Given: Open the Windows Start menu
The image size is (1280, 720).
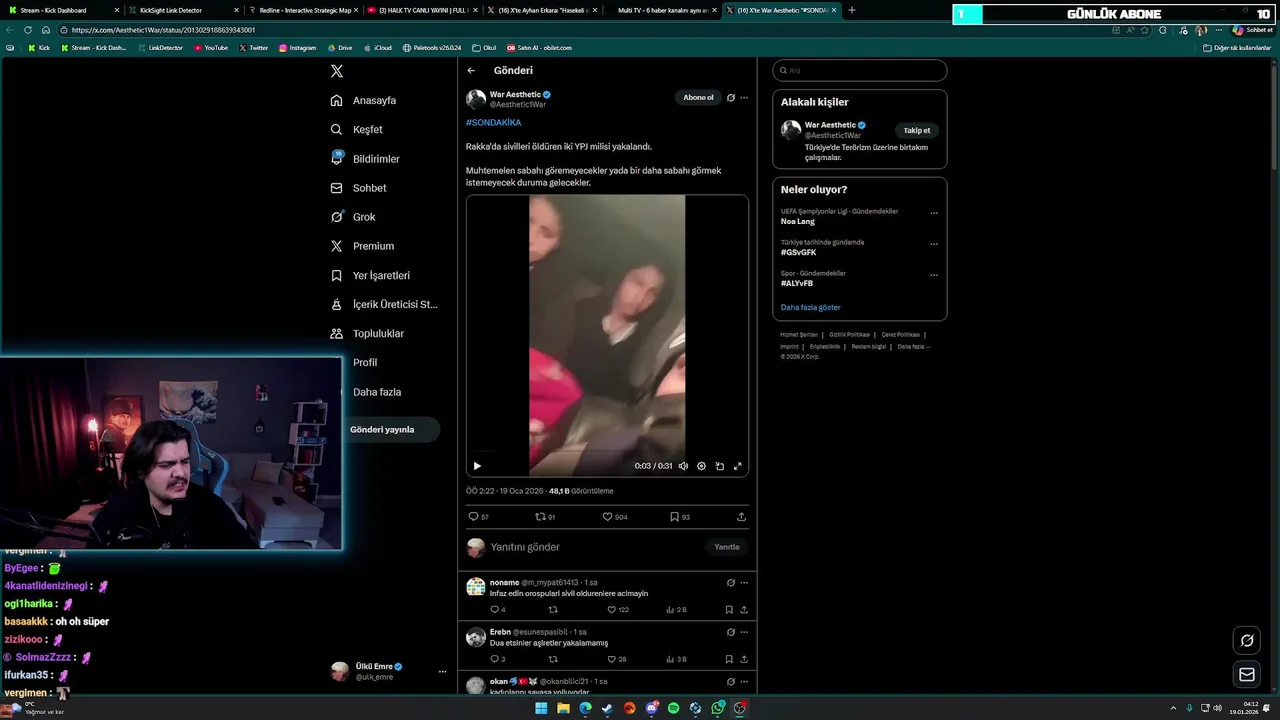Looking at the screenshot, I should 541,708.
